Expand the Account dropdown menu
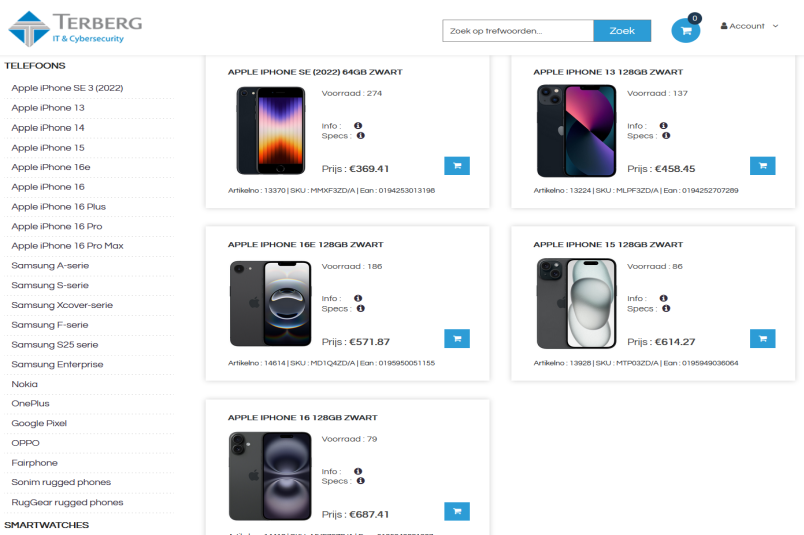This screenshot has width=804, height=535. tap(750, 26)
